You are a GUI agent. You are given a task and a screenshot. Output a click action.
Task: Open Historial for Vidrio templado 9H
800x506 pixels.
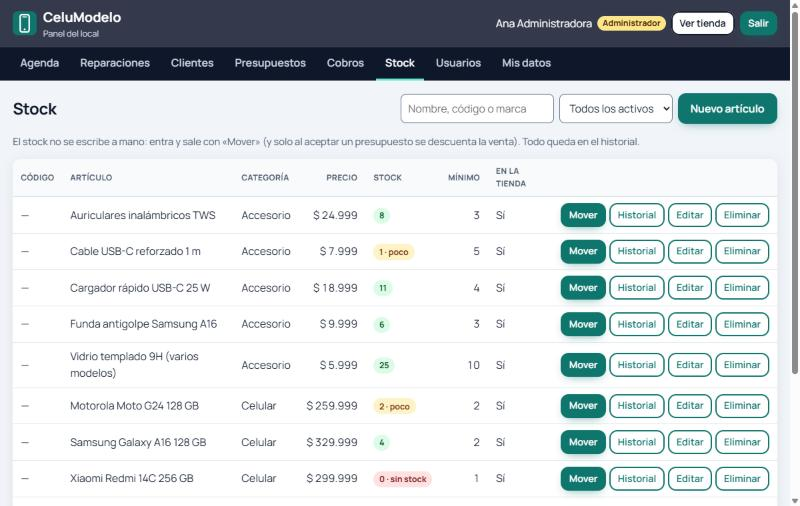pyautogui.click(x=637, y=365)
